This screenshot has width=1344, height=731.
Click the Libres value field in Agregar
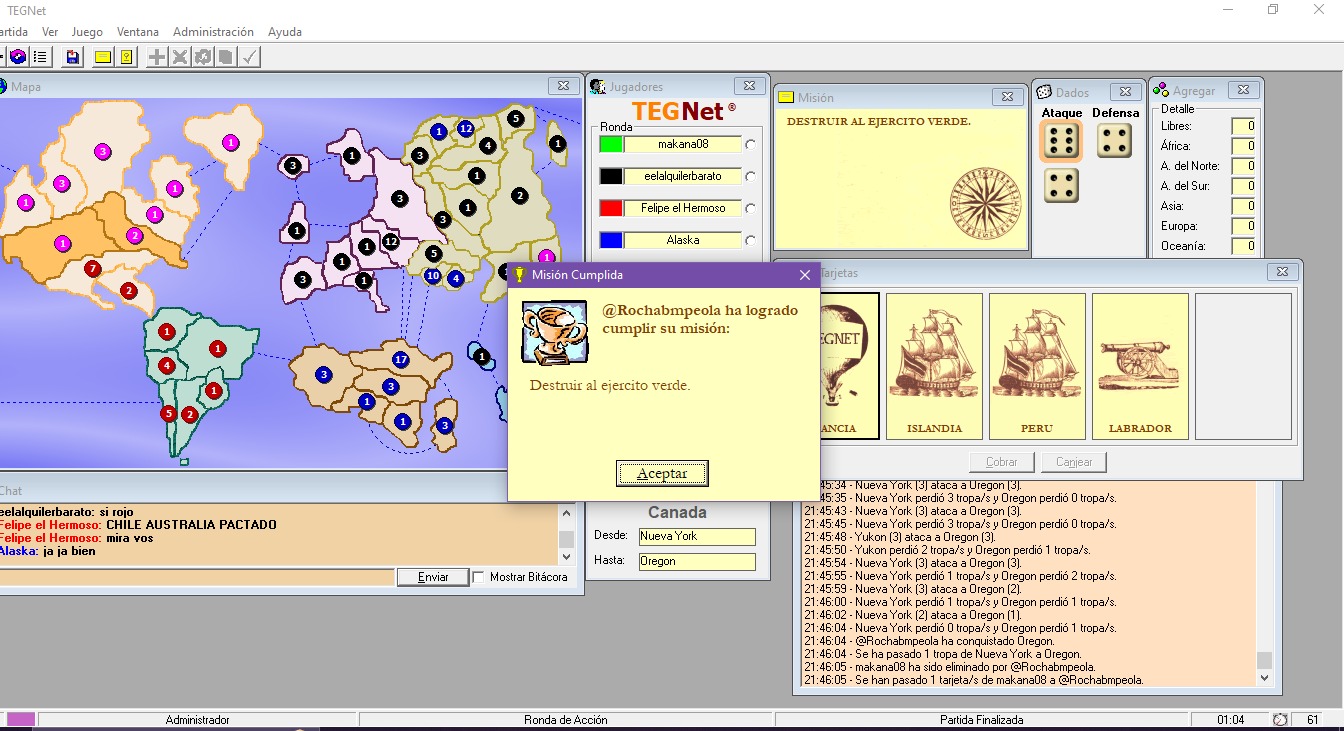pos(1243,126)
